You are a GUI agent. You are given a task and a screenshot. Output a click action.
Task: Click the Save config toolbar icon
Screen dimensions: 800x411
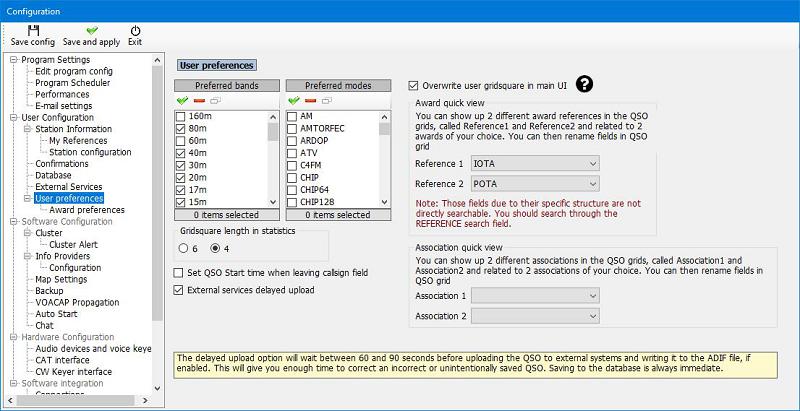tap(33, 31)
